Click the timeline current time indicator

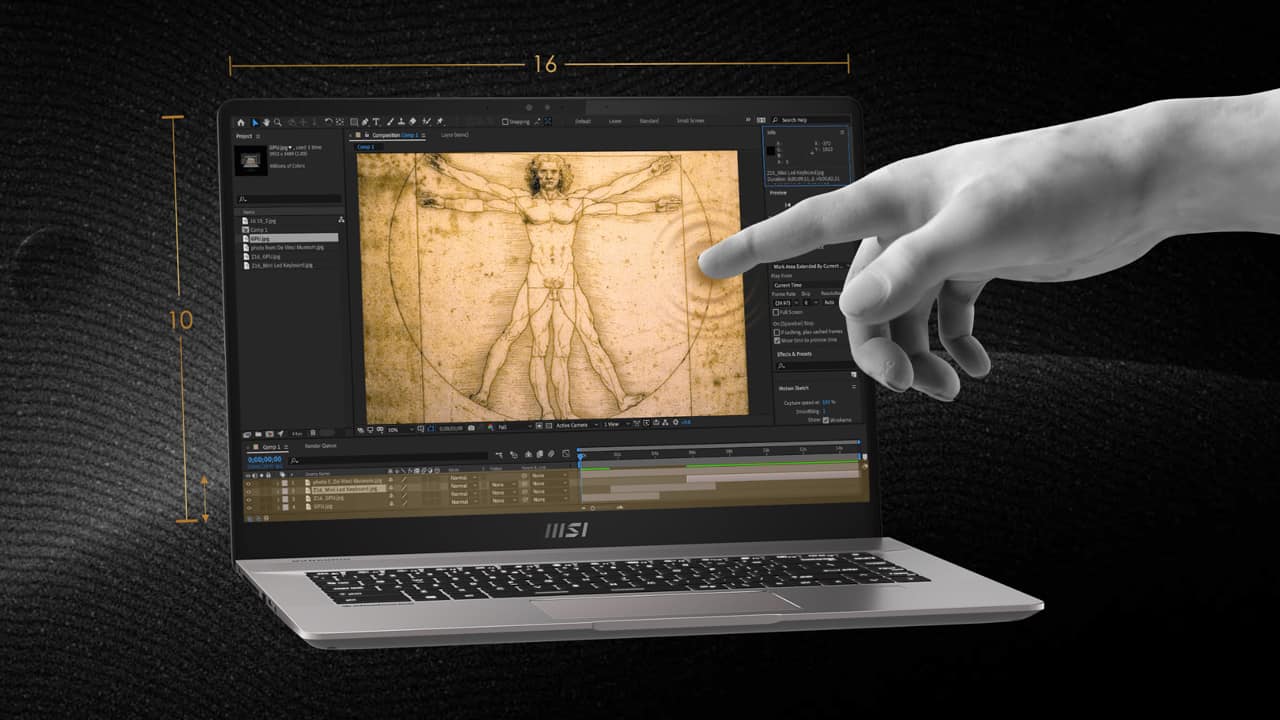tap(580, 457)
